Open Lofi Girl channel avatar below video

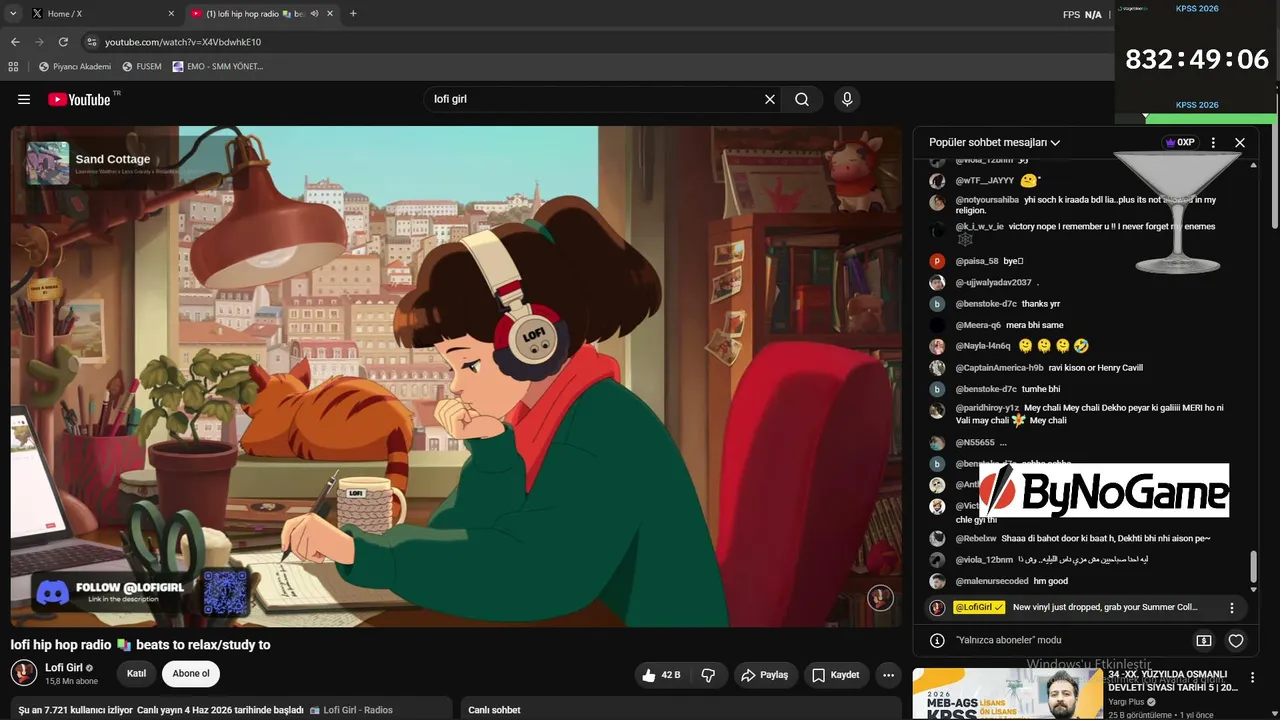24,673
